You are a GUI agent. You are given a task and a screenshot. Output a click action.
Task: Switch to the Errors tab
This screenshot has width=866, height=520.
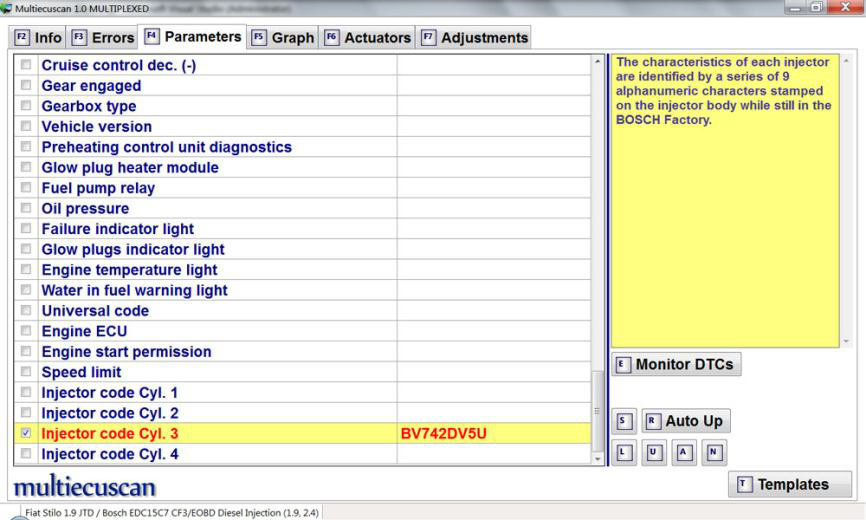click(x=103, y=38)
